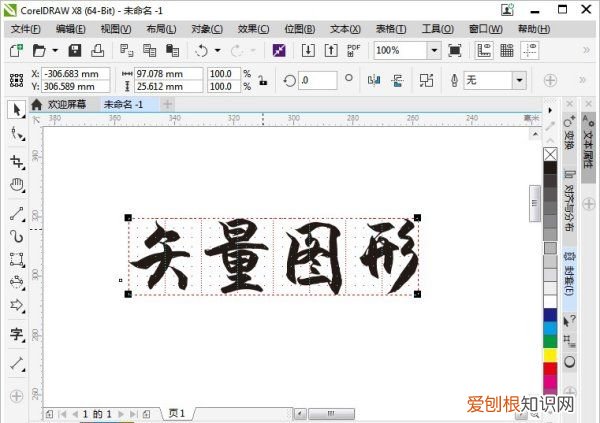Select the Common shapes arrow tool

click(17, 305)
